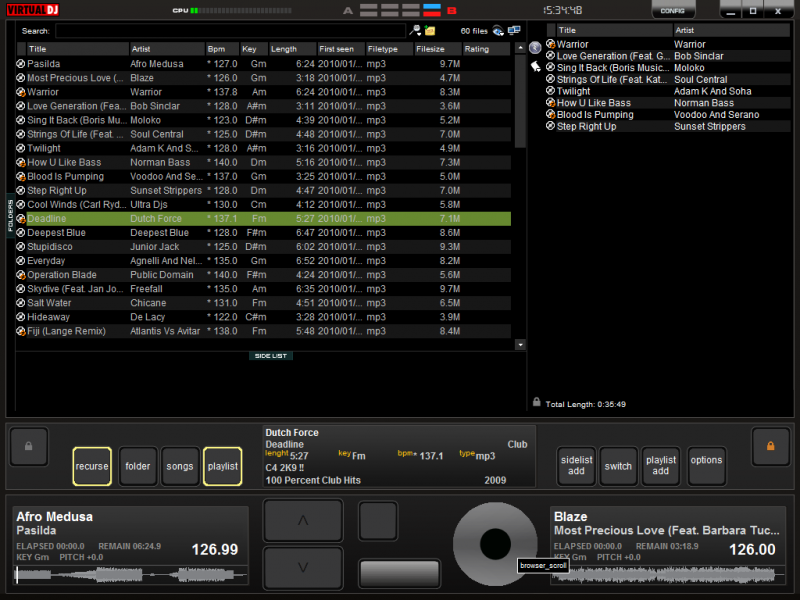Click playlist icon beside Blood Is Pumping
800x600 pixels.
pos(551,114)
